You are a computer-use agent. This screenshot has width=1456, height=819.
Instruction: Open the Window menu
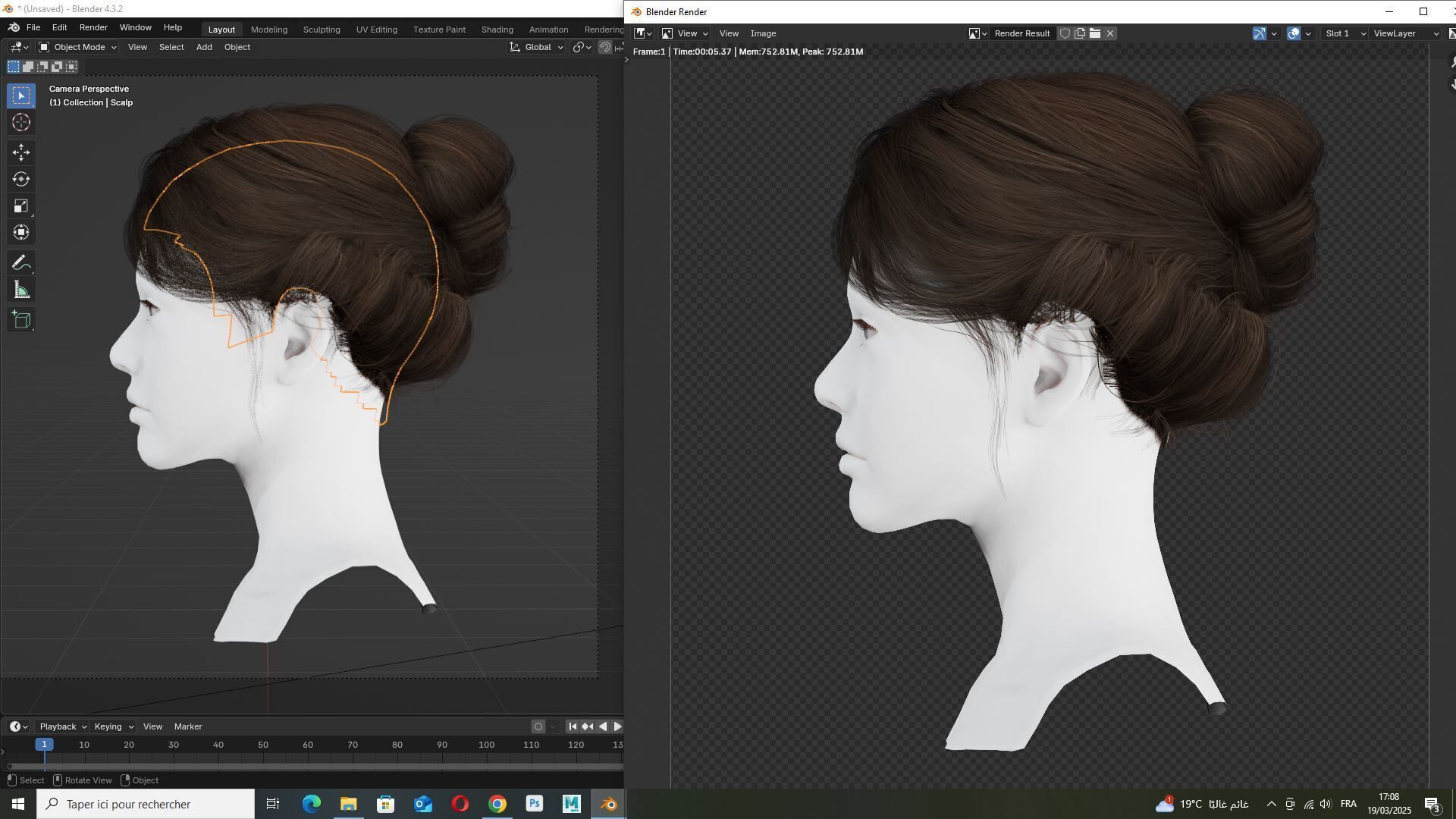pyautogui.click(x=135, y=27)
